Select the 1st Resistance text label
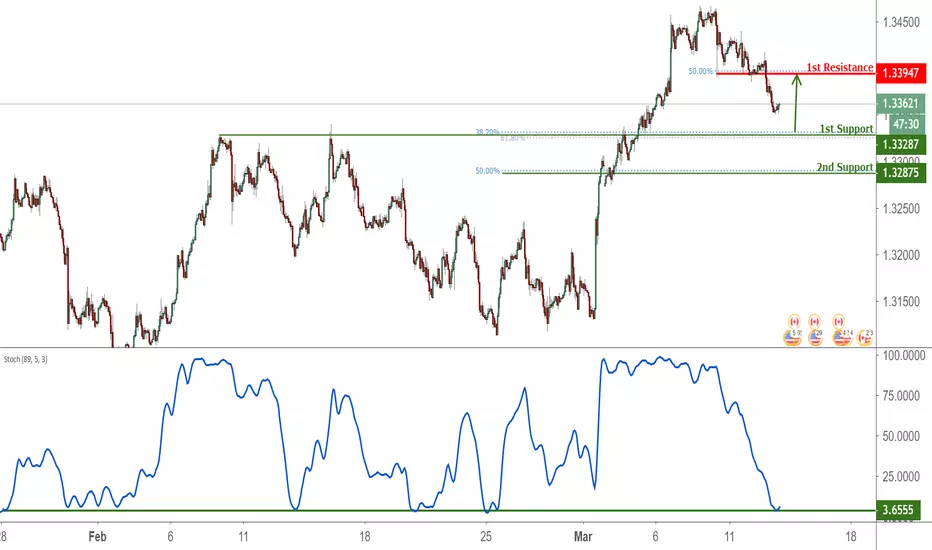This screenshot has height=550, width=932. coord(840,67)
